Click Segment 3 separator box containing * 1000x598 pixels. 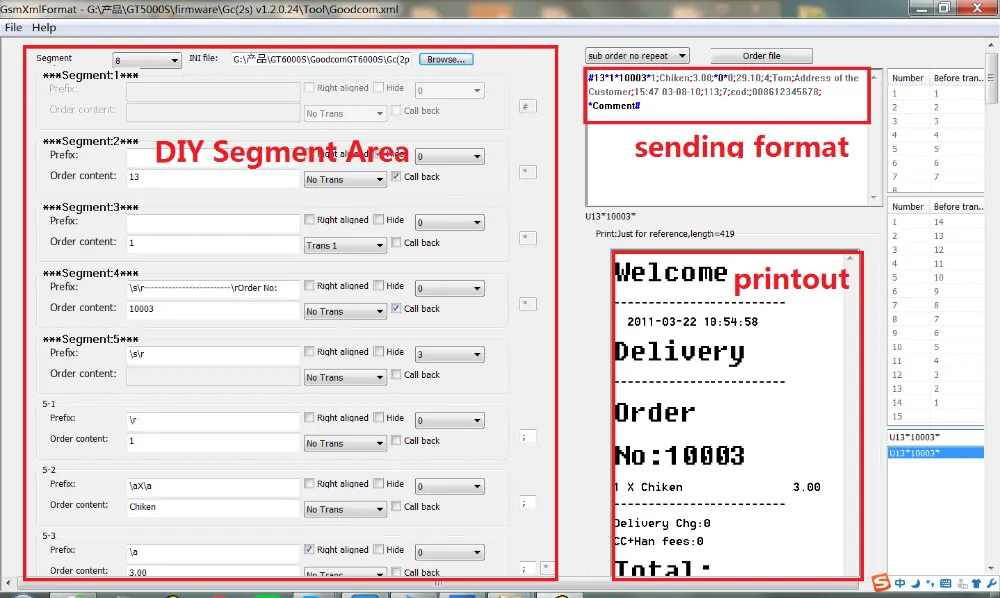(x=527, y=238)
